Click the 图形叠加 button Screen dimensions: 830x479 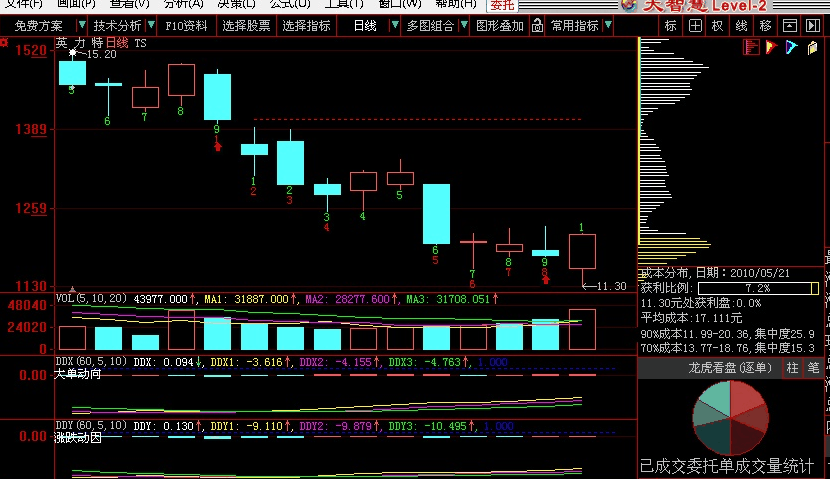(500, 25)
